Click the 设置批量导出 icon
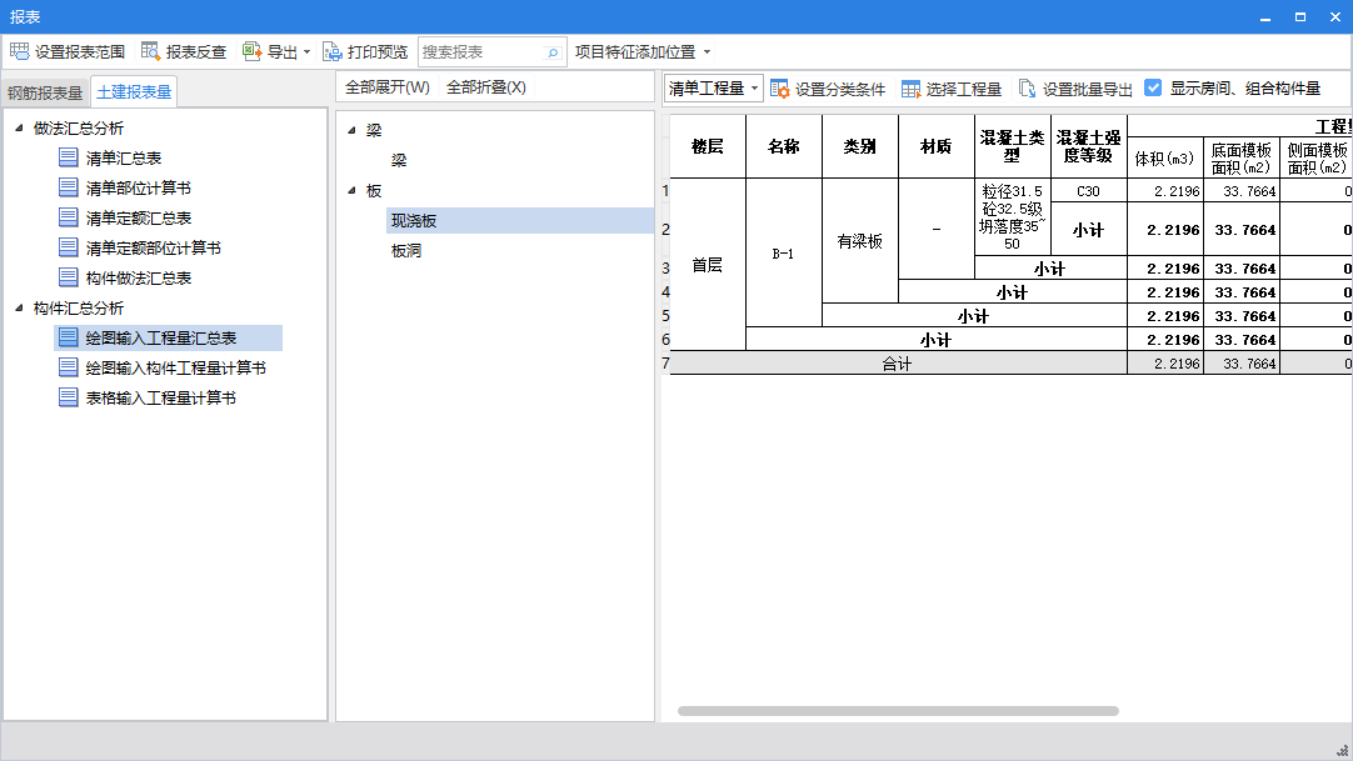This screenshot has height=761, width=1353. point(1027,89)
